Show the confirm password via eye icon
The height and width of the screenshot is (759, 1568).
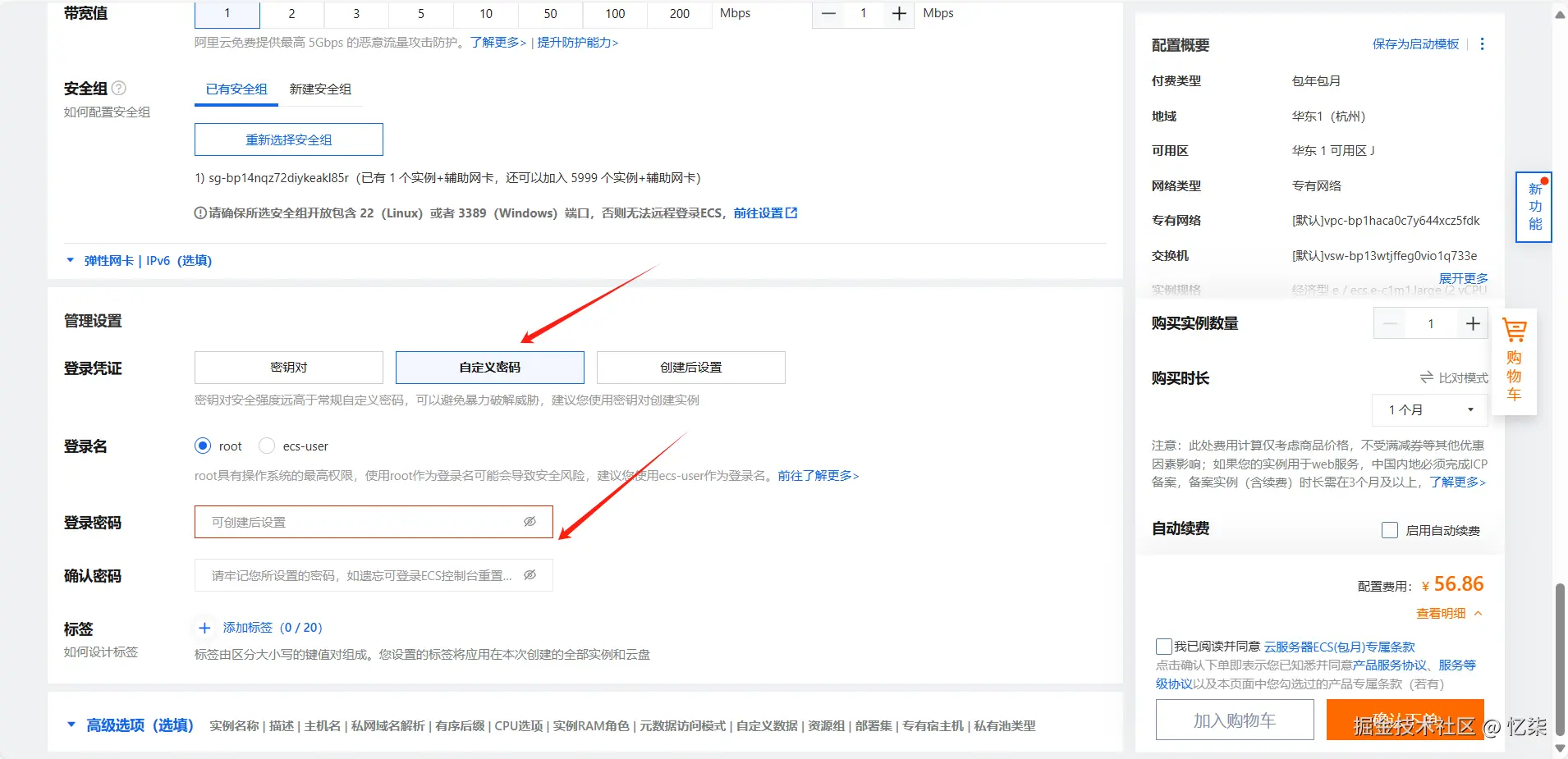(530, 575)
